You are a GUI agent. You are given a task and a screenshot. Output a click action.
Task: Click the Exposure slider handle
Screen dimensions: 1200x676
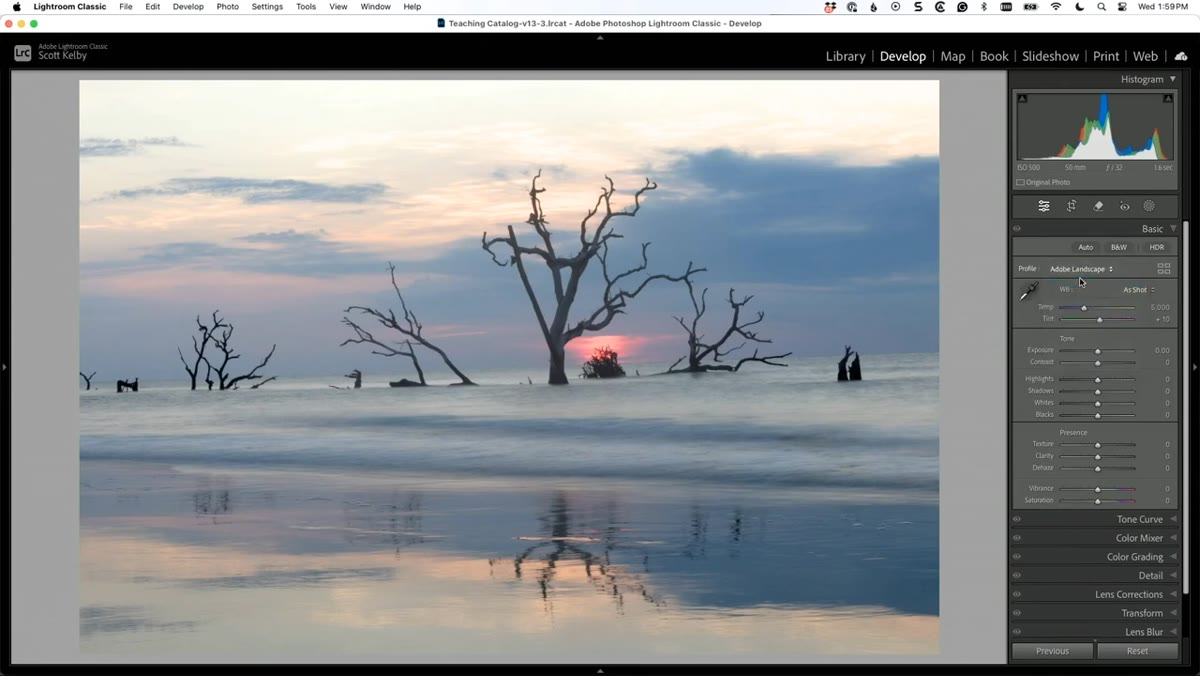[1097, 351]
